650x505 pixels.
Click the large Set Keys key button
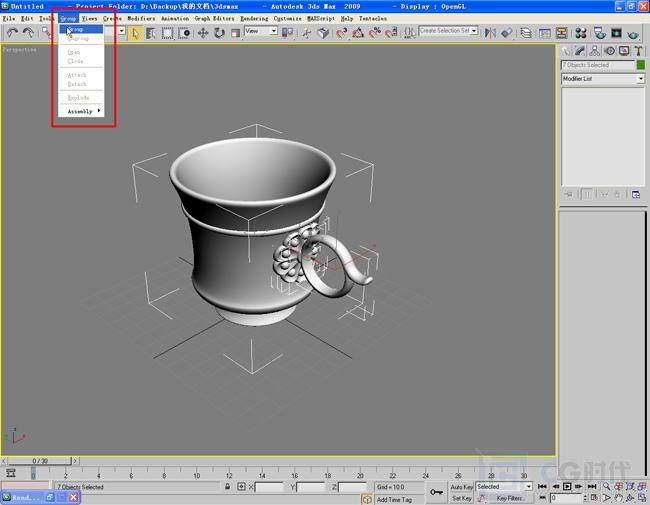click(x=436, y=492)
